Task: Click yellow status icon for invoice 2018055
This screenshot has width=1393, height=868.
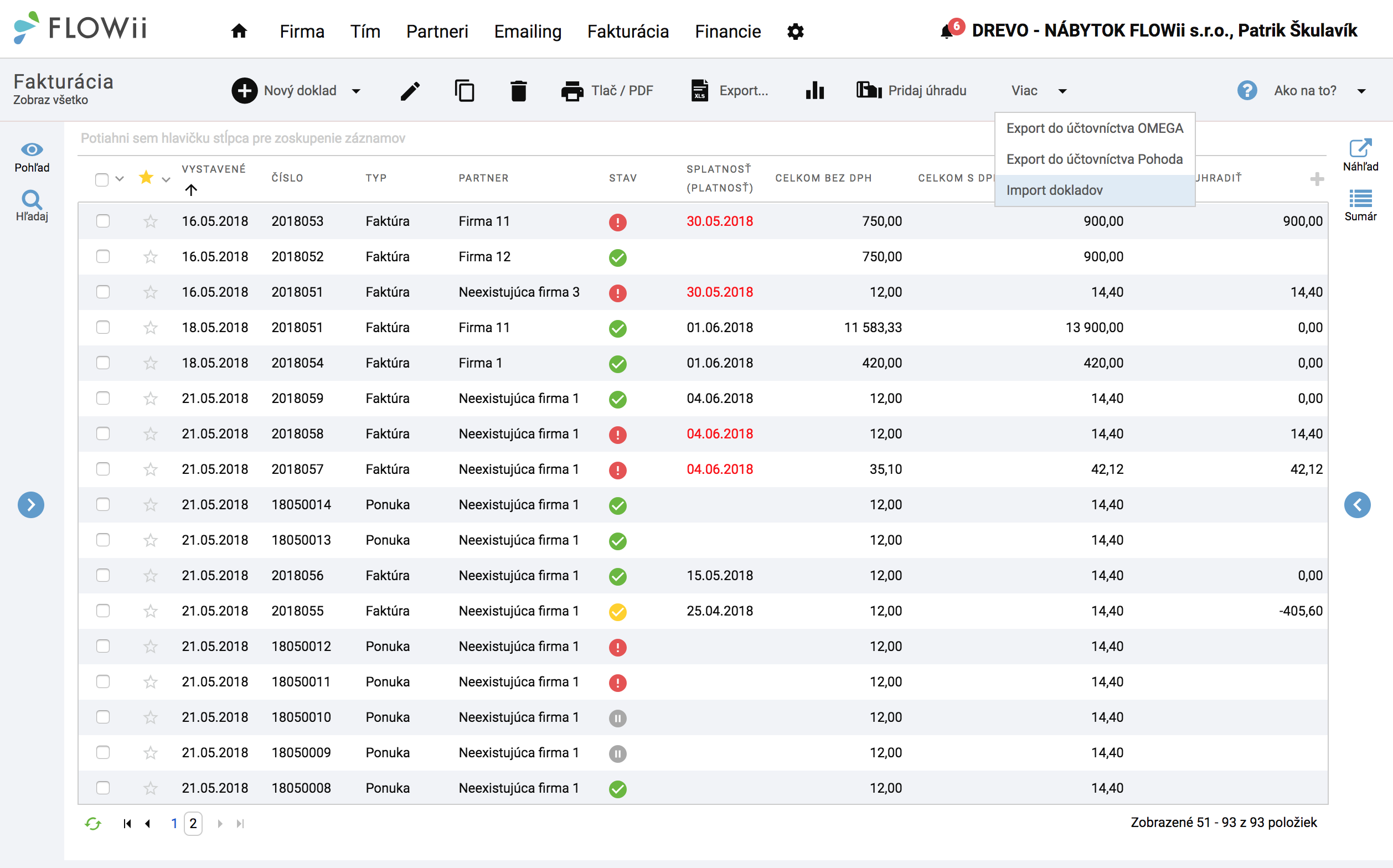Action: pyautogui.click(x=617, y=612)
